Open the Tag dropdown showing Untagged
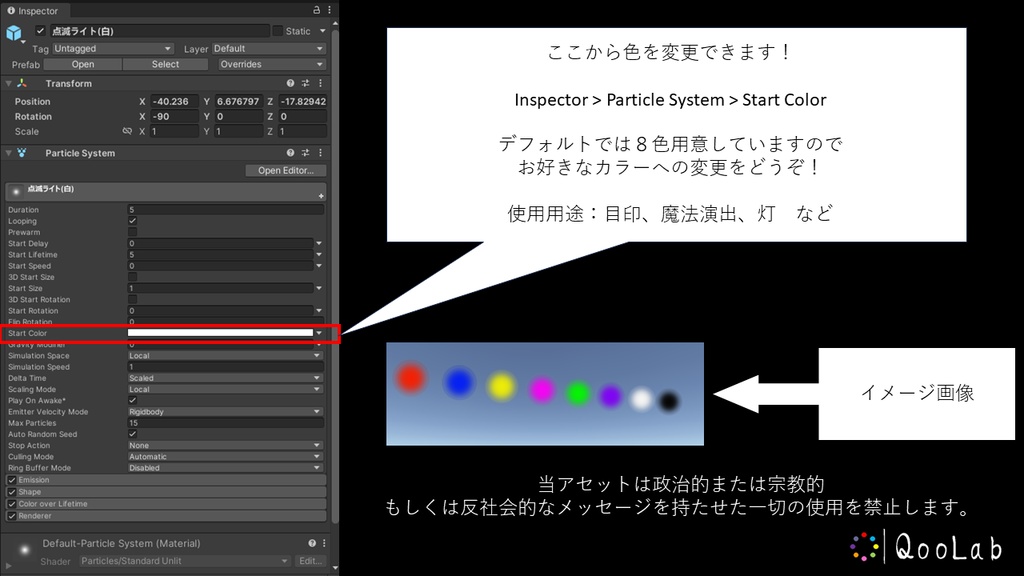 (110, 48)
